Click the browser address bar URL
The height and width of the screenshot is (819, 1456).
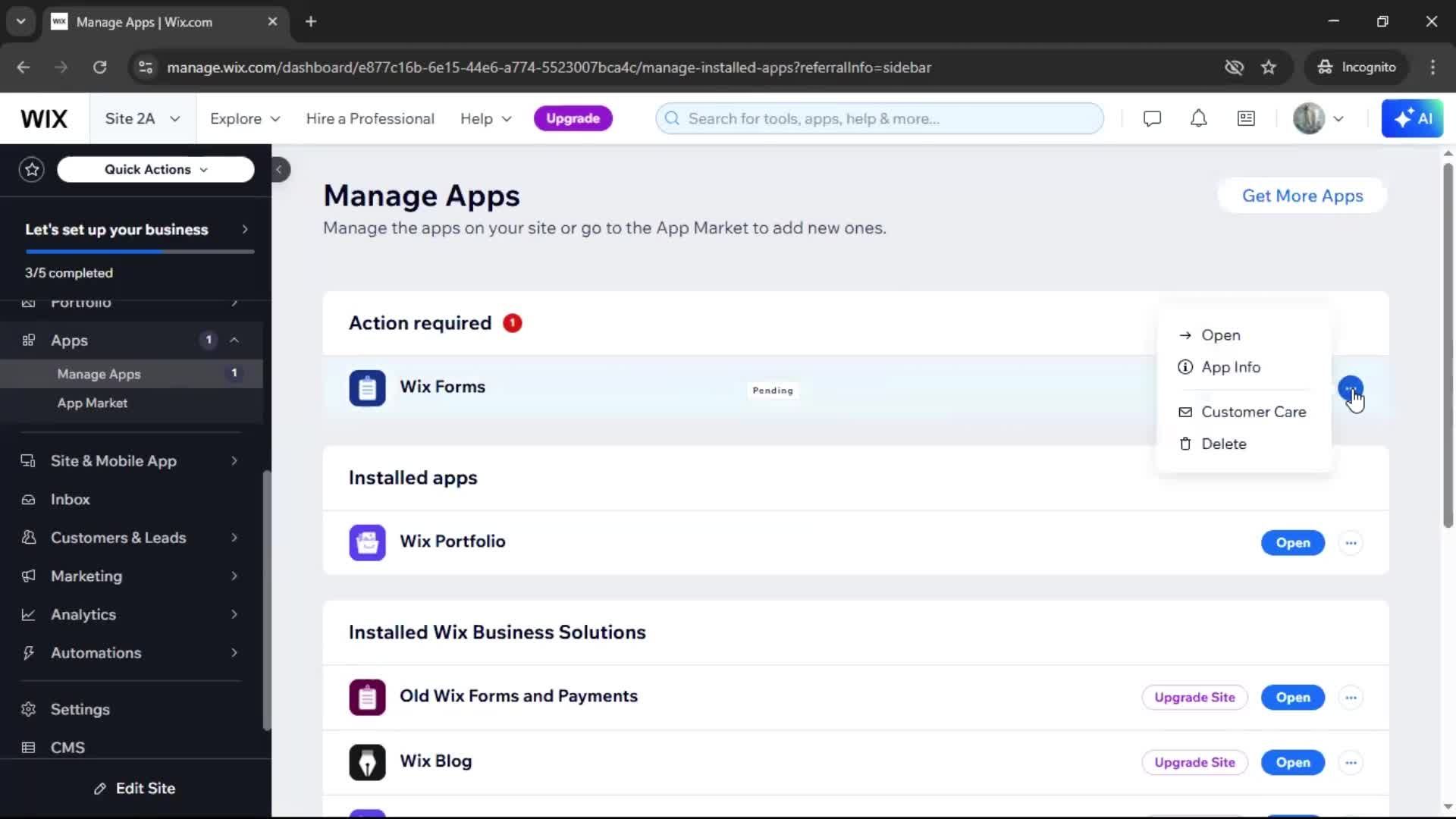pos(549,67)
